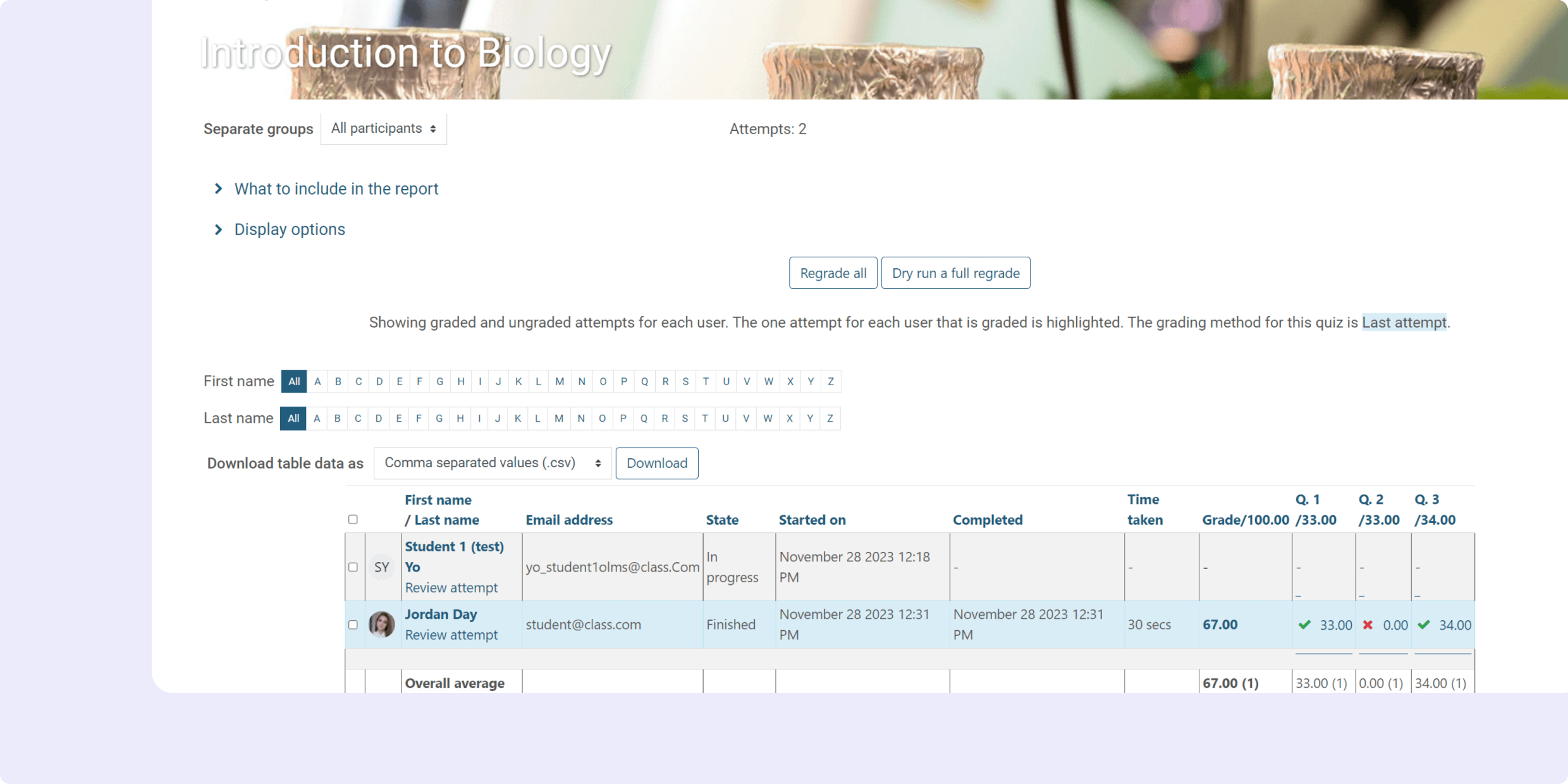Click the Regrade all button

tap(833, 273)
